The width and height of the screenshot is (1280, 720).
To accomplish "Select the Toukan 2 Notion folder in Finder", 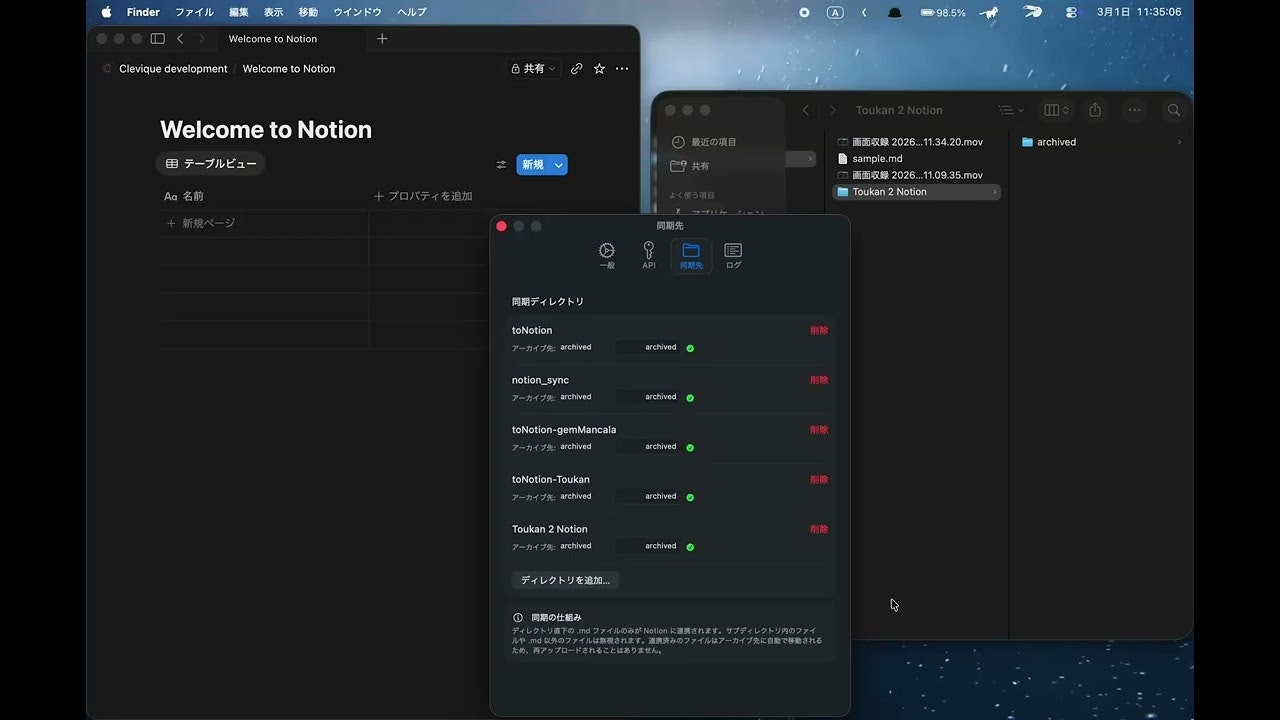I will click(917, 192).
